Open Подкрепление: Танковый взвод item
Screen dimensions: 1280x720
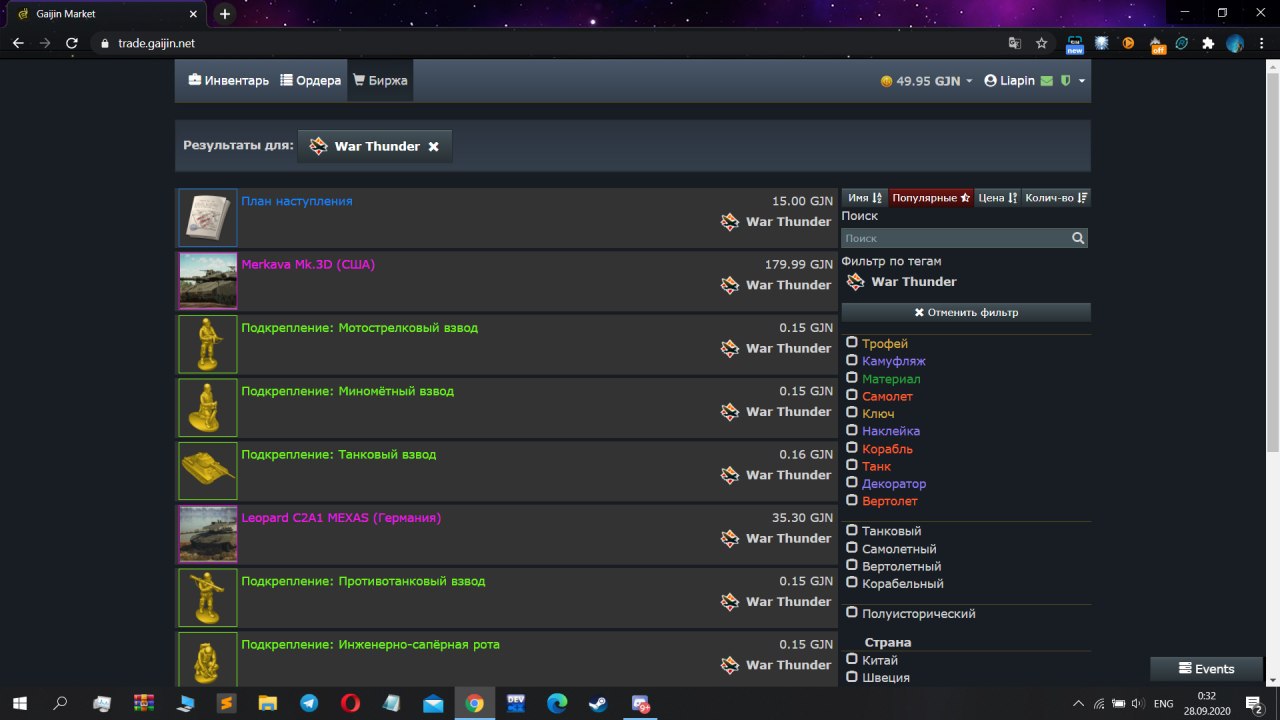(339, 454)
